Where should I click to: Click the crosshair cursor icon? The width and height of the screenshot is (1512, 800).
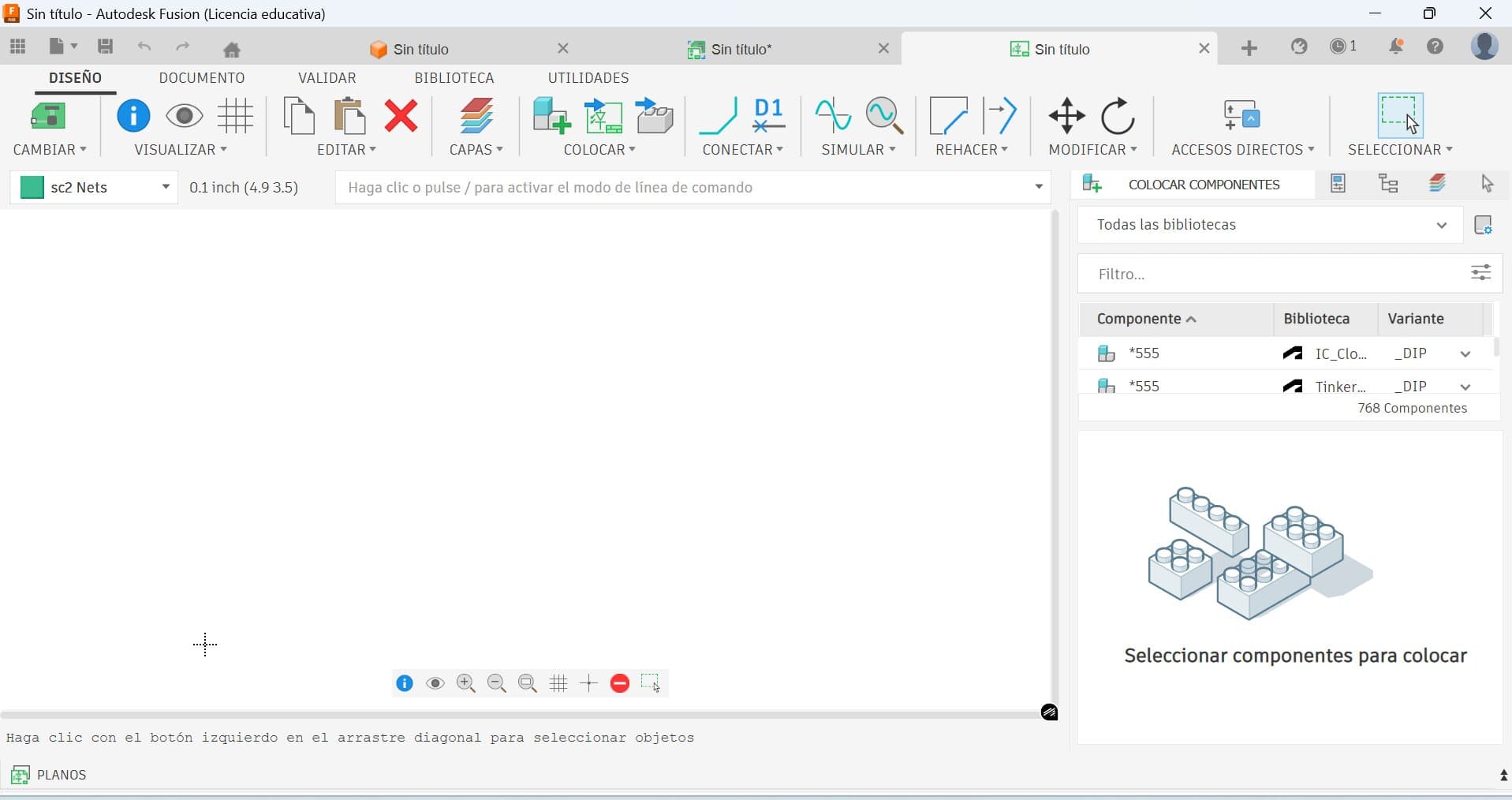pyautogui.click(x=588, y=683)
